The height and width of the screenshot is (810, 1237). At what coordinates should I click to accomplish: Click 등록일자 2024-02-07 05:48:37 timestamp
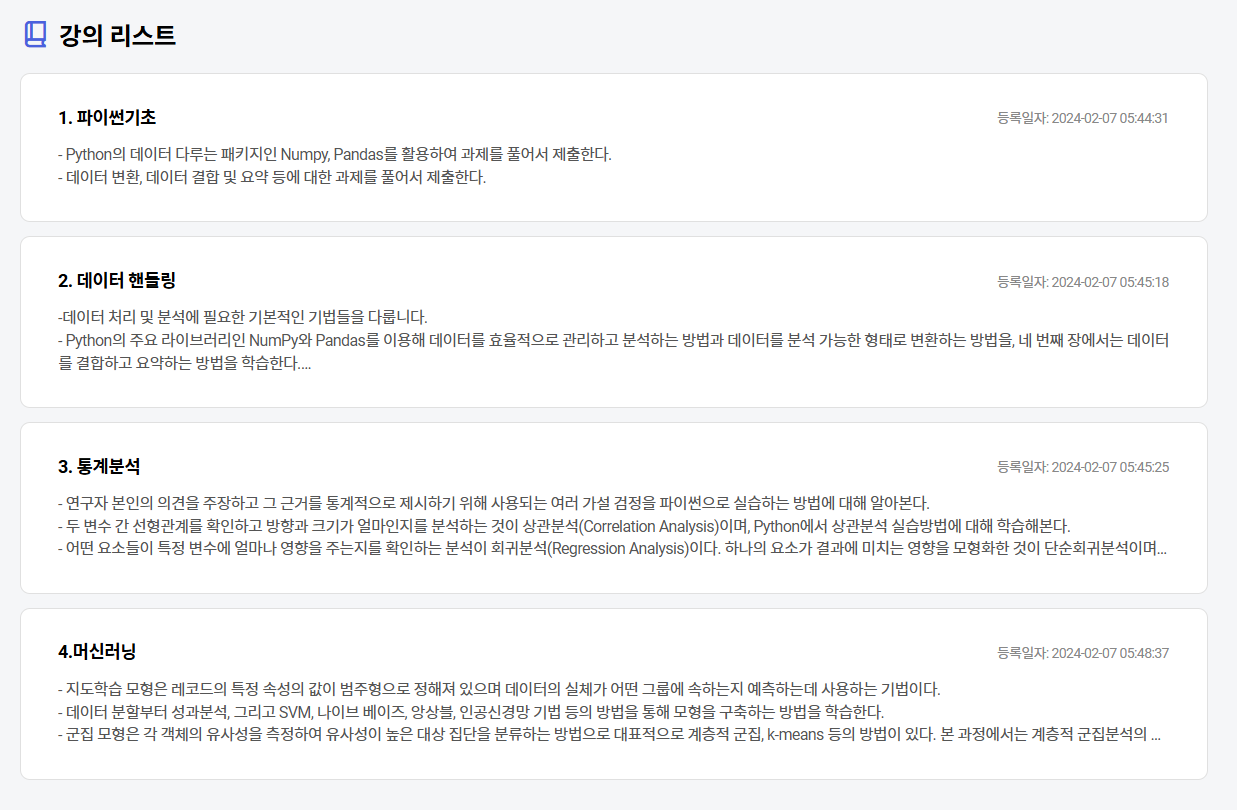1083,653
